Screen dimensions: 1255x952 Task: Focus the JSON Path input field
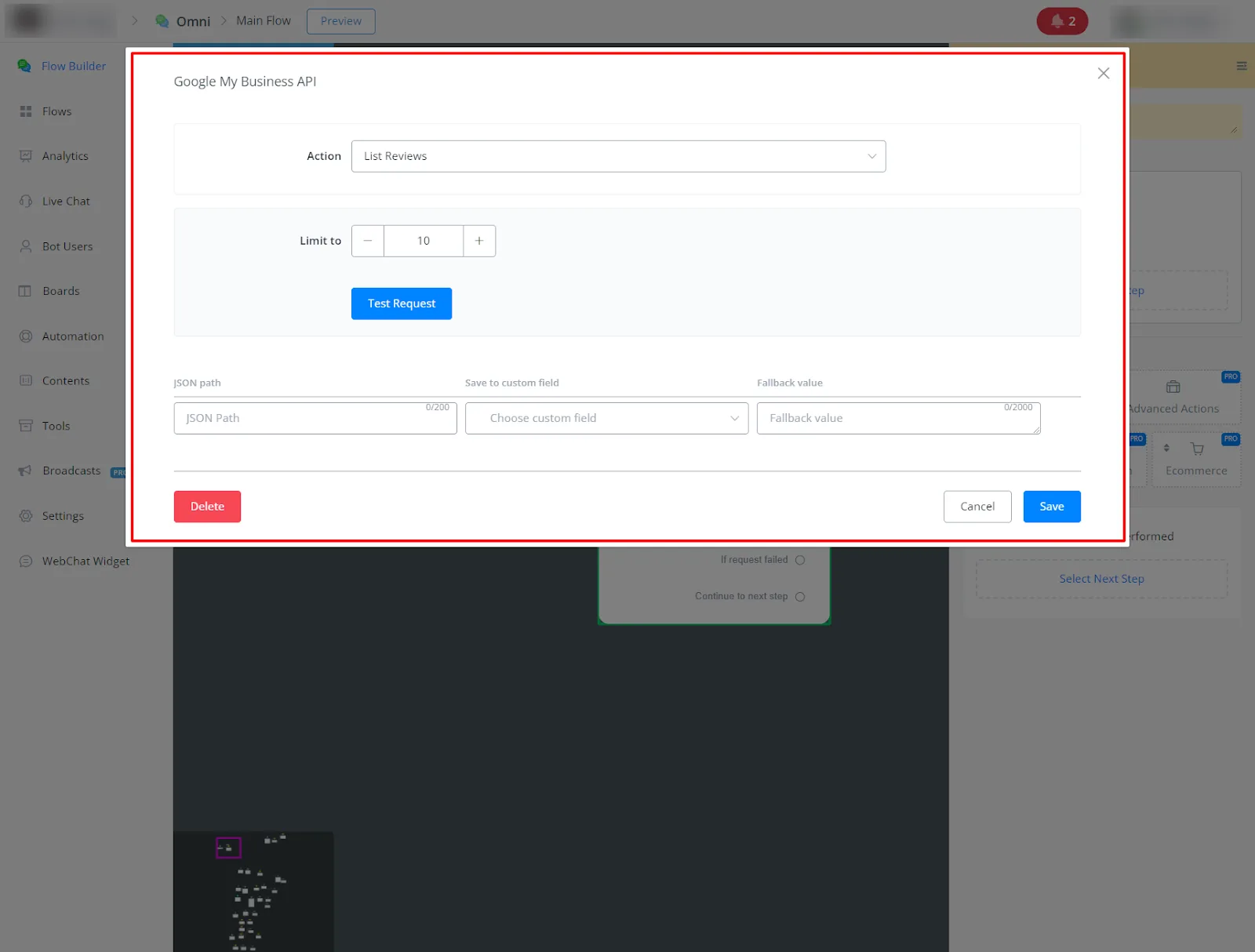point(315,418)
